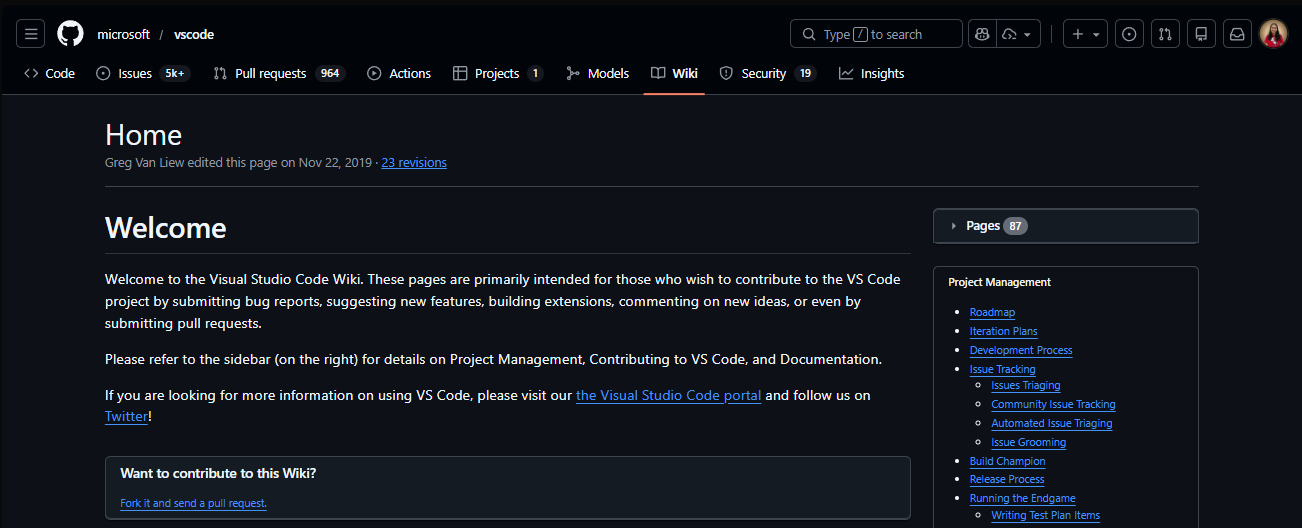Switch to the Code tab
Image resolution: width=1302 pixels, height=528 pixels.
tap(49, 73)
